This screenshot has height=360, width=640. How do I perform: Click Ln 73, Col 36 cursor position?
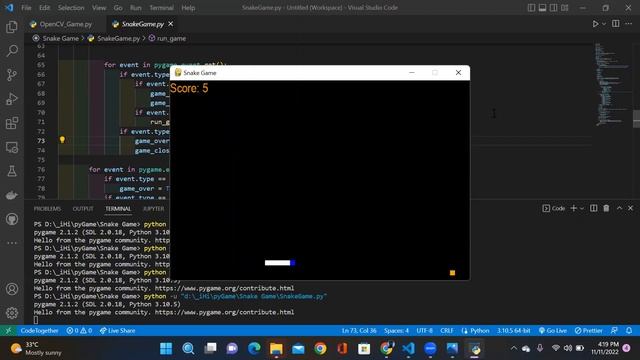[359, 331]
